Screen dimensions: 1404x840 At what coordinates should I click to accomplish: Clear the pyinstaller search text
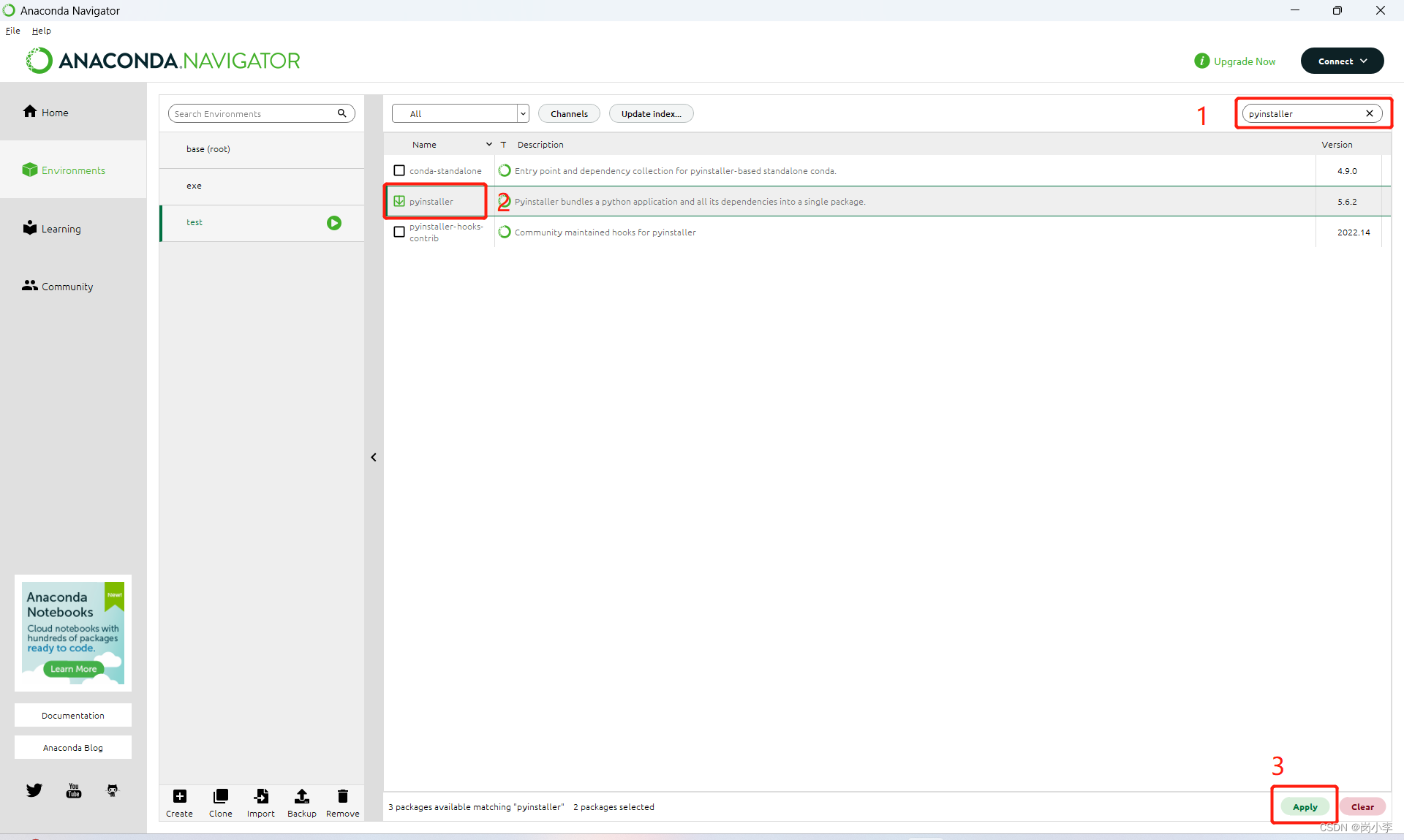pyautogui.click(x=1370, y=113)
